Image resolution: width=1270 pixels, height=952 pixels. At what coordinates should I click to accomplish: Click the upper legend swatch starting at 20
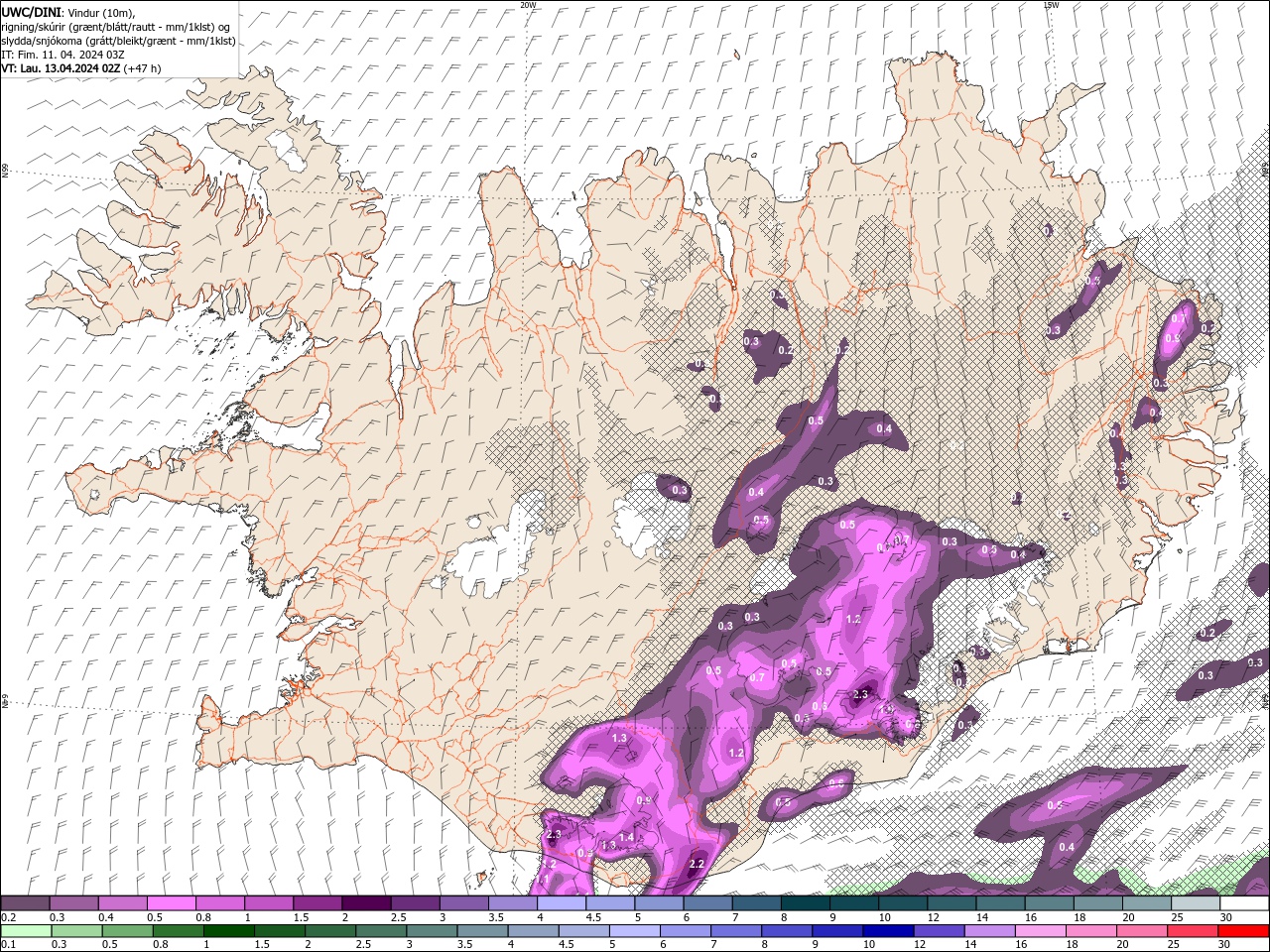click(x=1146, y=903)
